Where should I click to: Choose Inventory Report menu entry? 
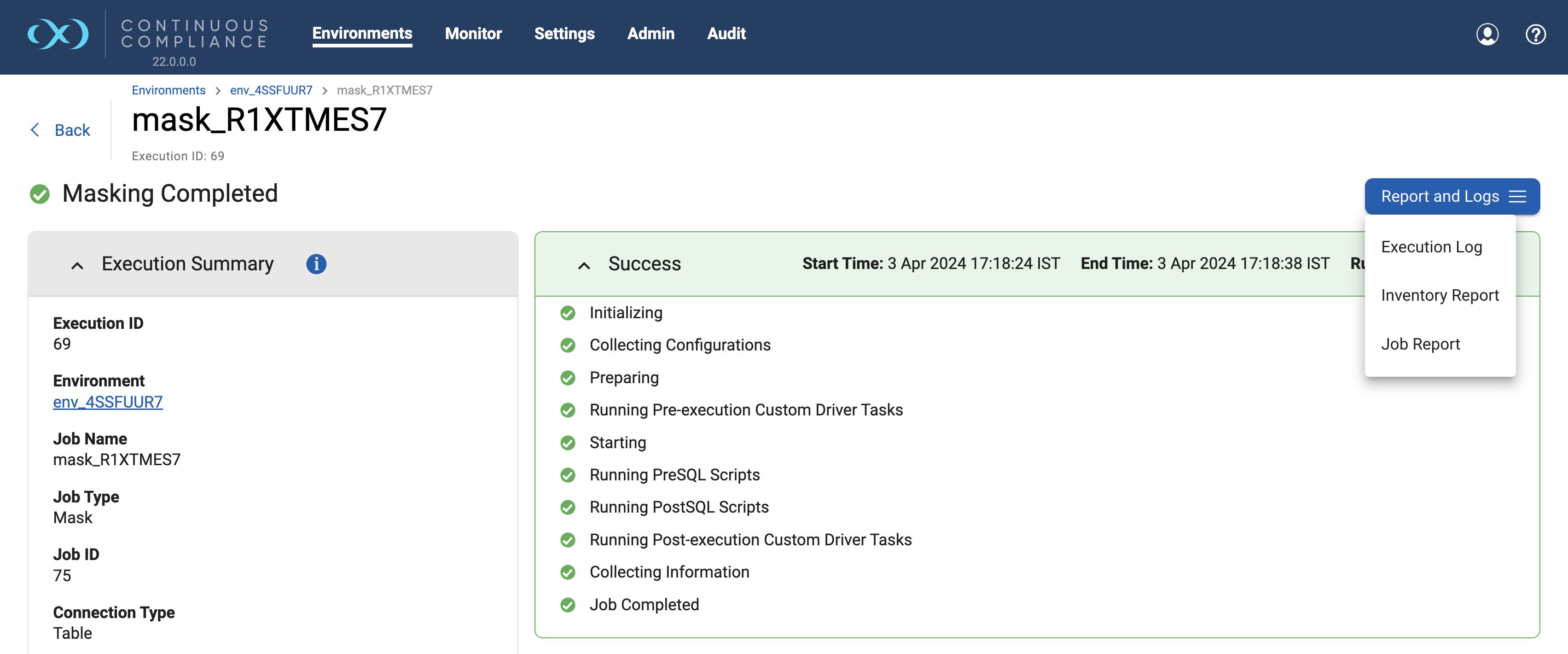click(x=1440, y=295)
